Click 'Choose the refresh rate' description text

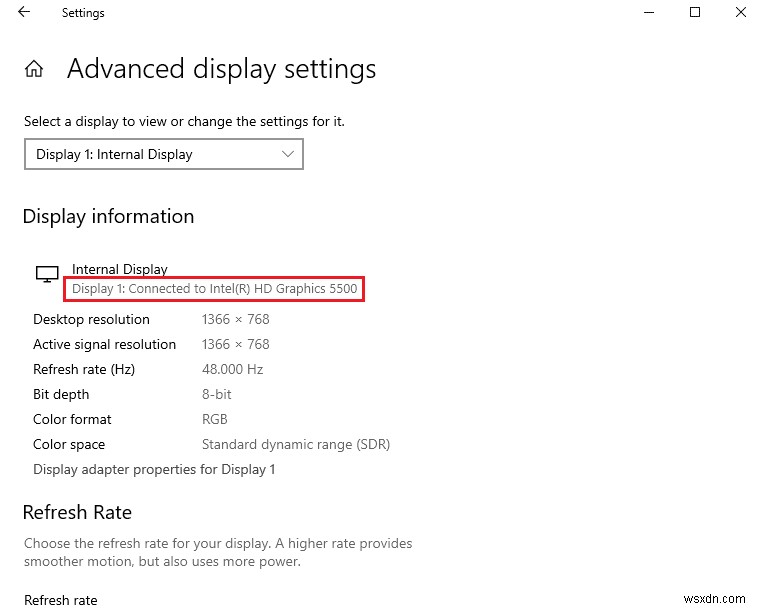point(218,552)
